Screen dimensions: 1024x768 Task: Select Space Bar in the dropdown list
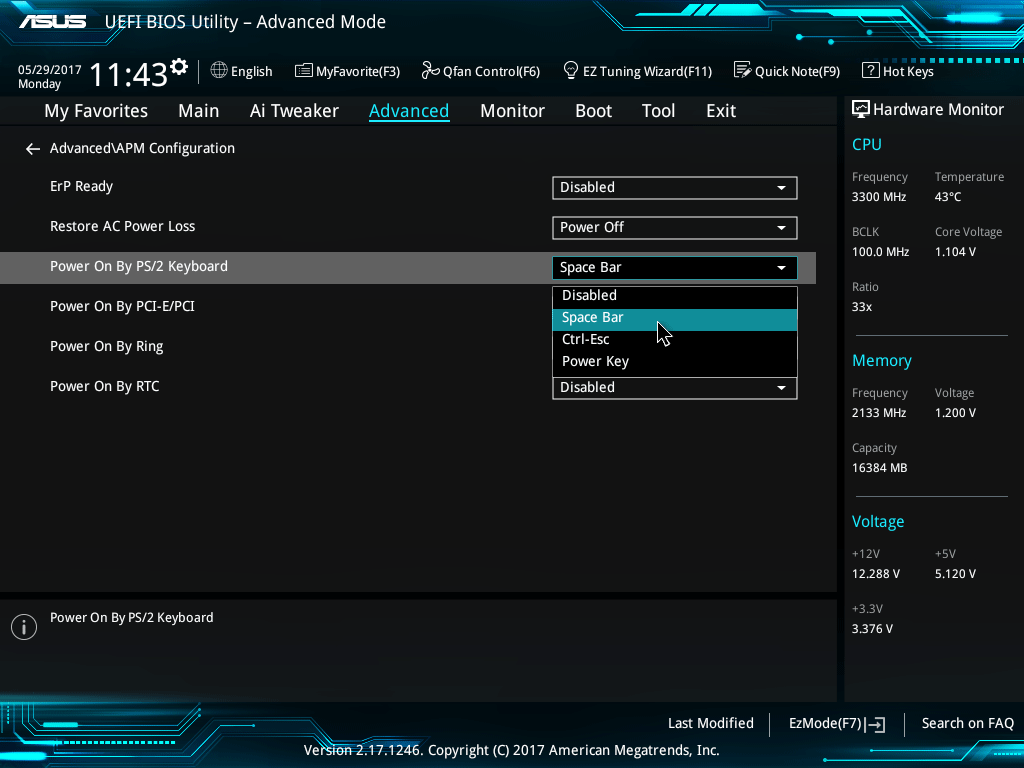675,319
